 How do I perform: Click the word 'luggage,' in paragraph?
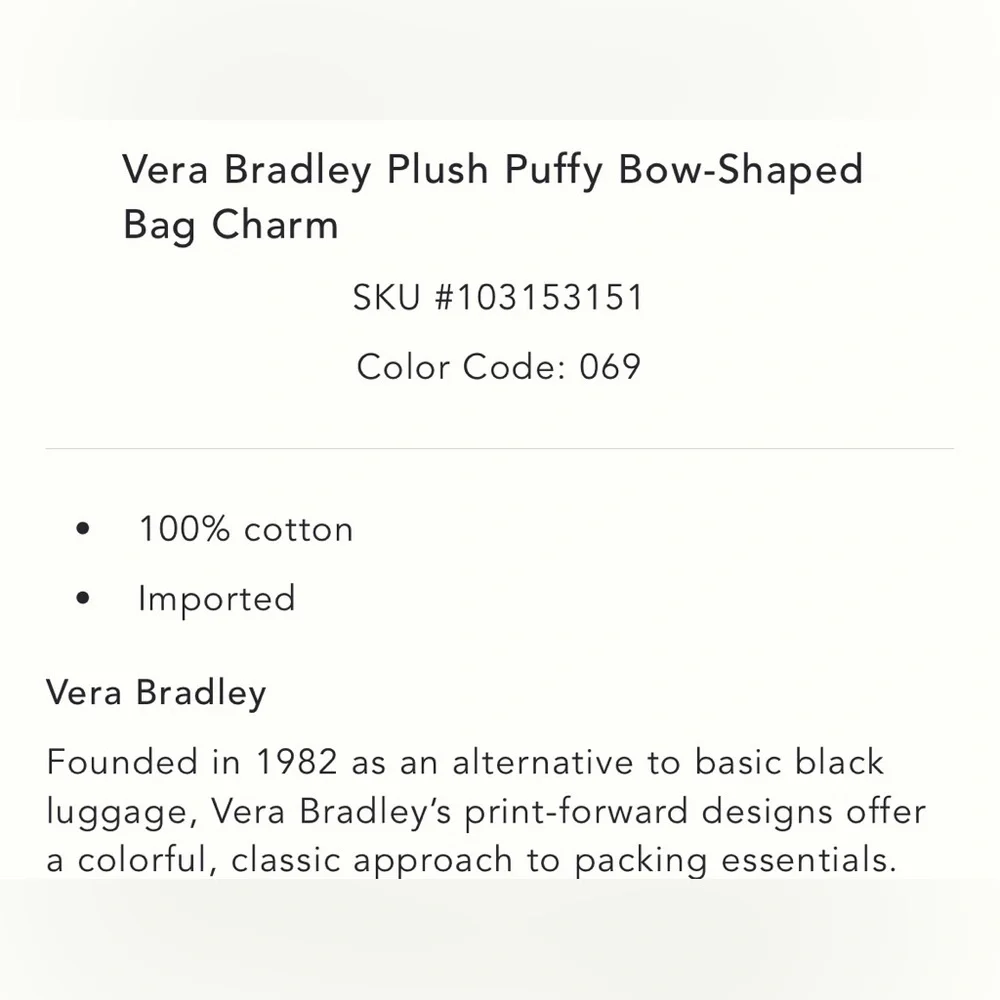[x=122, y=812]
